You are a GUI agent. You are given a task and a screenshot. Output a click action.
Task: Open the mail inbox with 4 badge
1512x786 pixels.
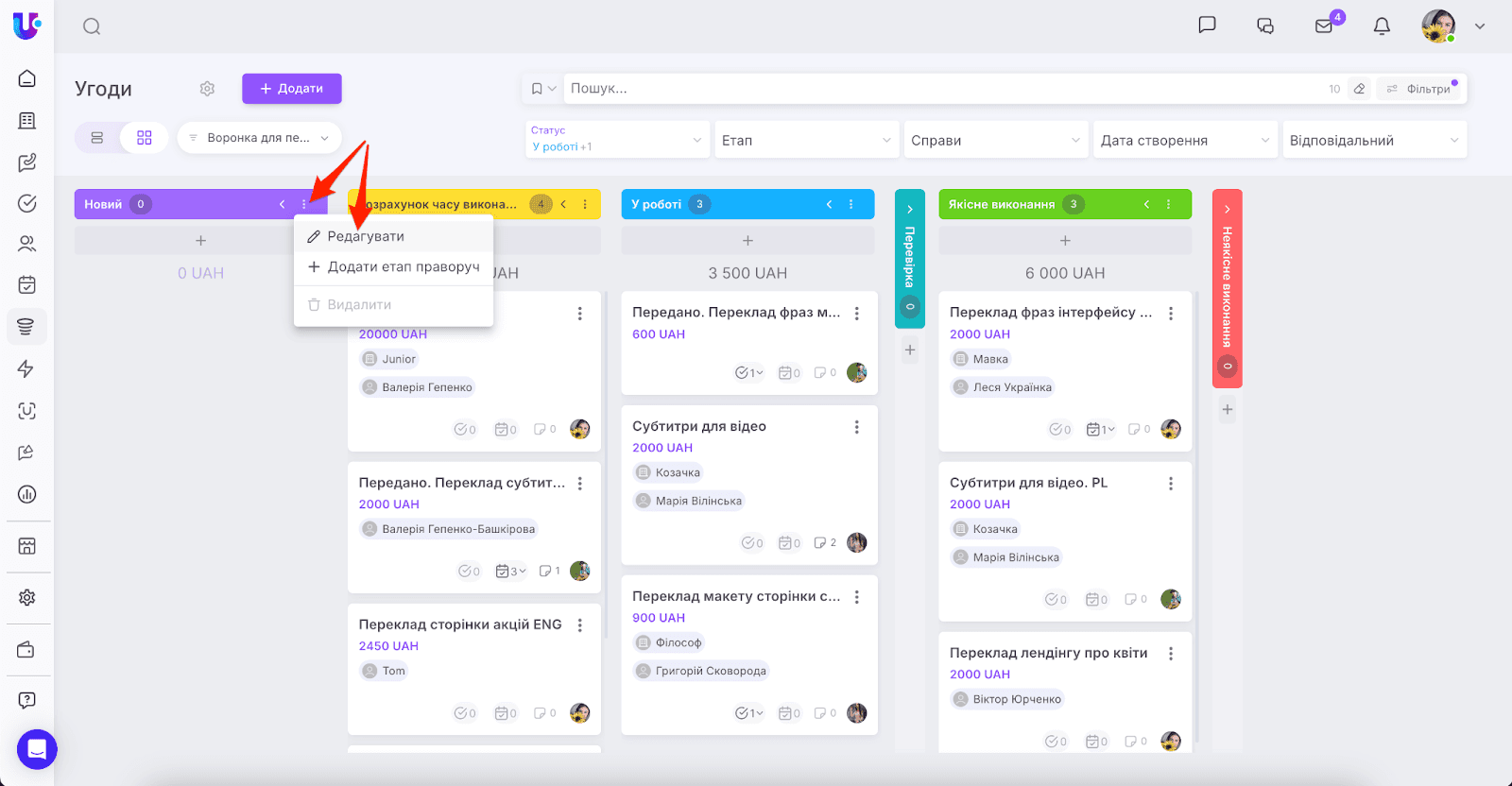[x=1324, y=26]
